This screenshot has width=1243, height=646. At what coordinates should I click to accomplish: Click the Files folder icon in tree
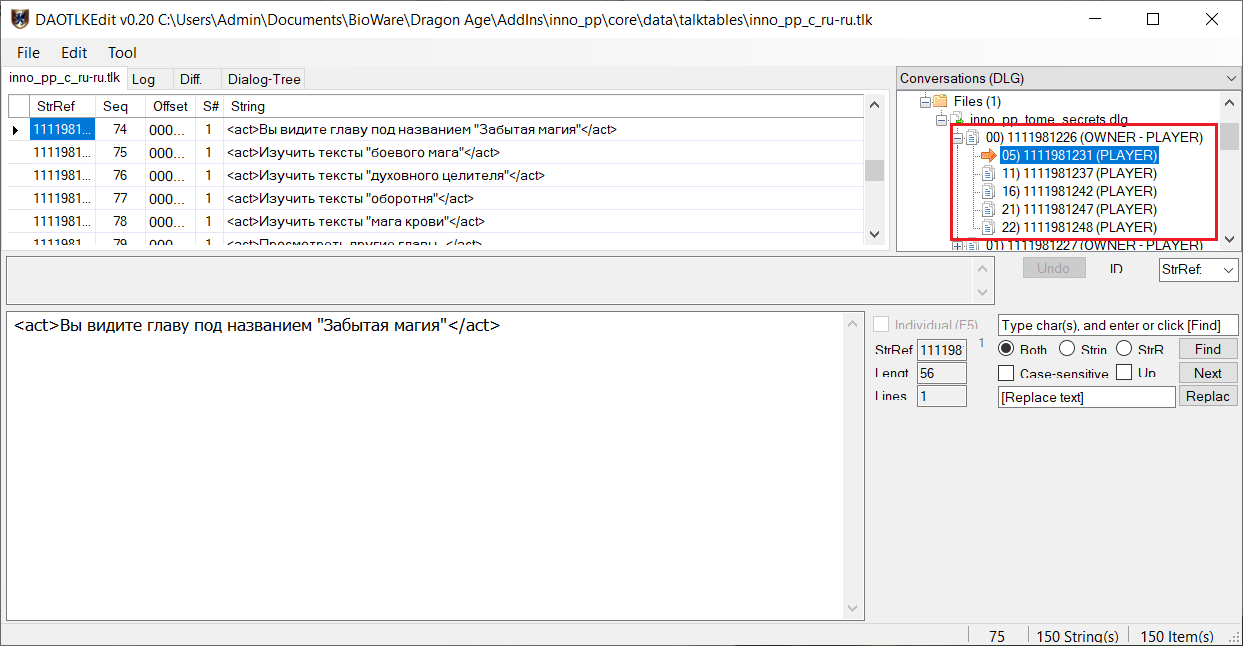940,101
